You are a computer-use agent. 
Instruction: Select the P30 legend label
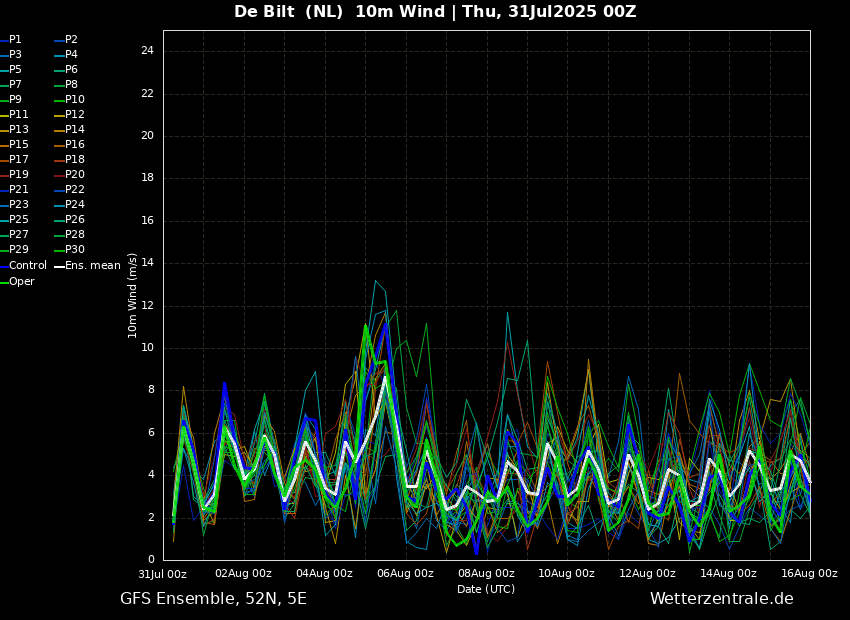pos(75,250)
